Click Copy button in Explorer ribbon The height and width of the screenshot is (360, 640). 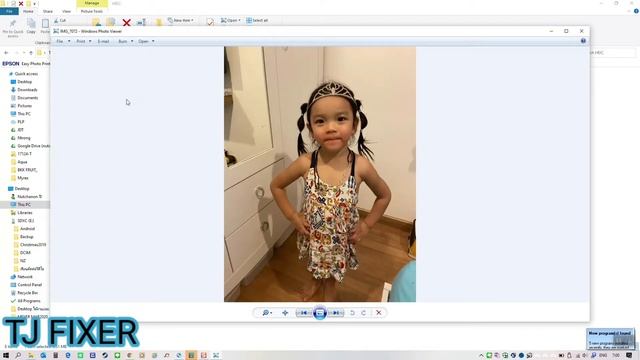pyautogui.click(x=31, y=27)
